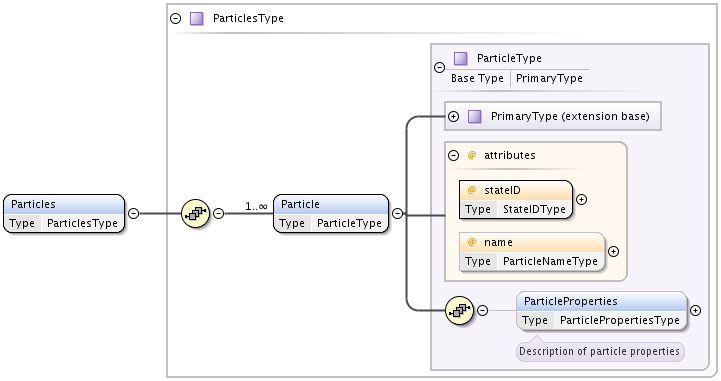Expand the stateID attribute details
721x381 pixels.
click(582, 199)
